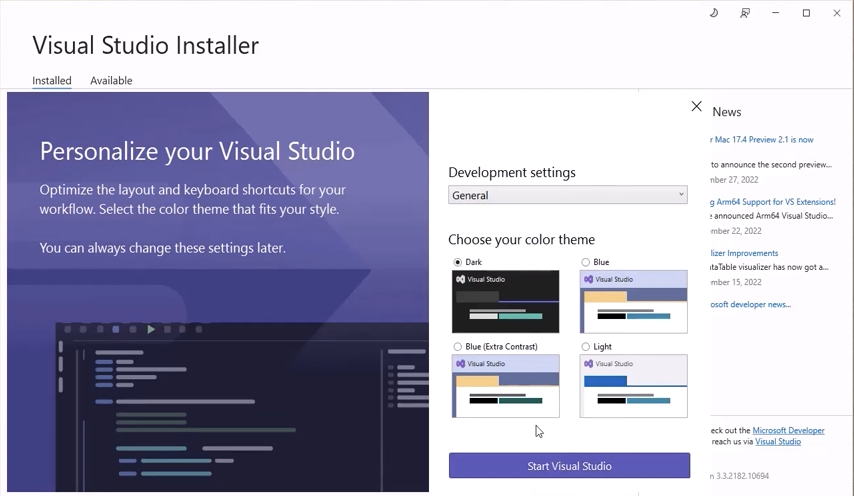
Task: Click Blue (Extra Contrast) preview thumbnail
Action: pyautogui.click(x=505, y=386)
